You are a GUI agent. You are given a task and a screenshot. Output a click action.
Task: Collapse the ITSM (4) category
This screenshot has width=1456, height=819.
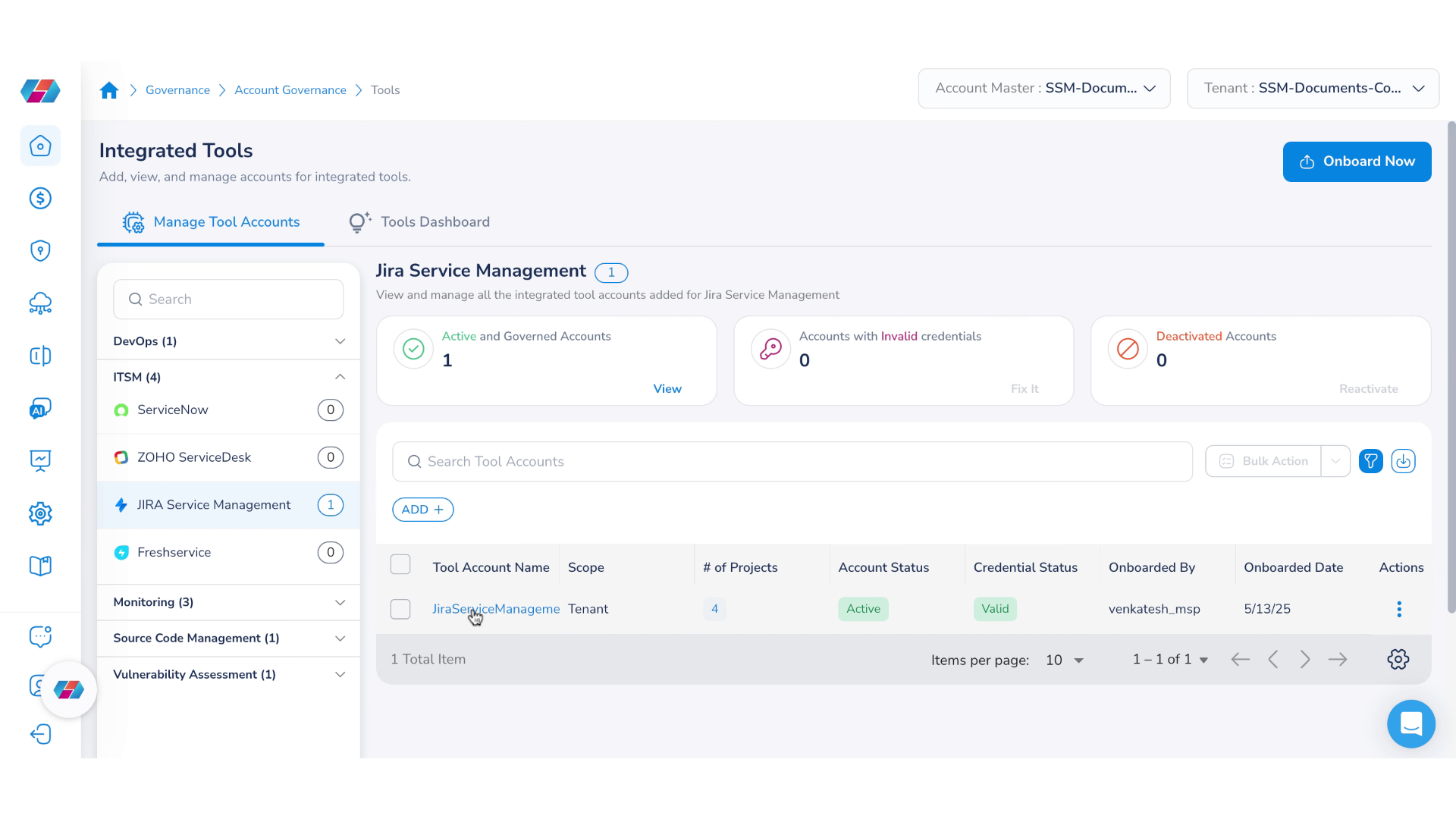click(x=228, y=377)
